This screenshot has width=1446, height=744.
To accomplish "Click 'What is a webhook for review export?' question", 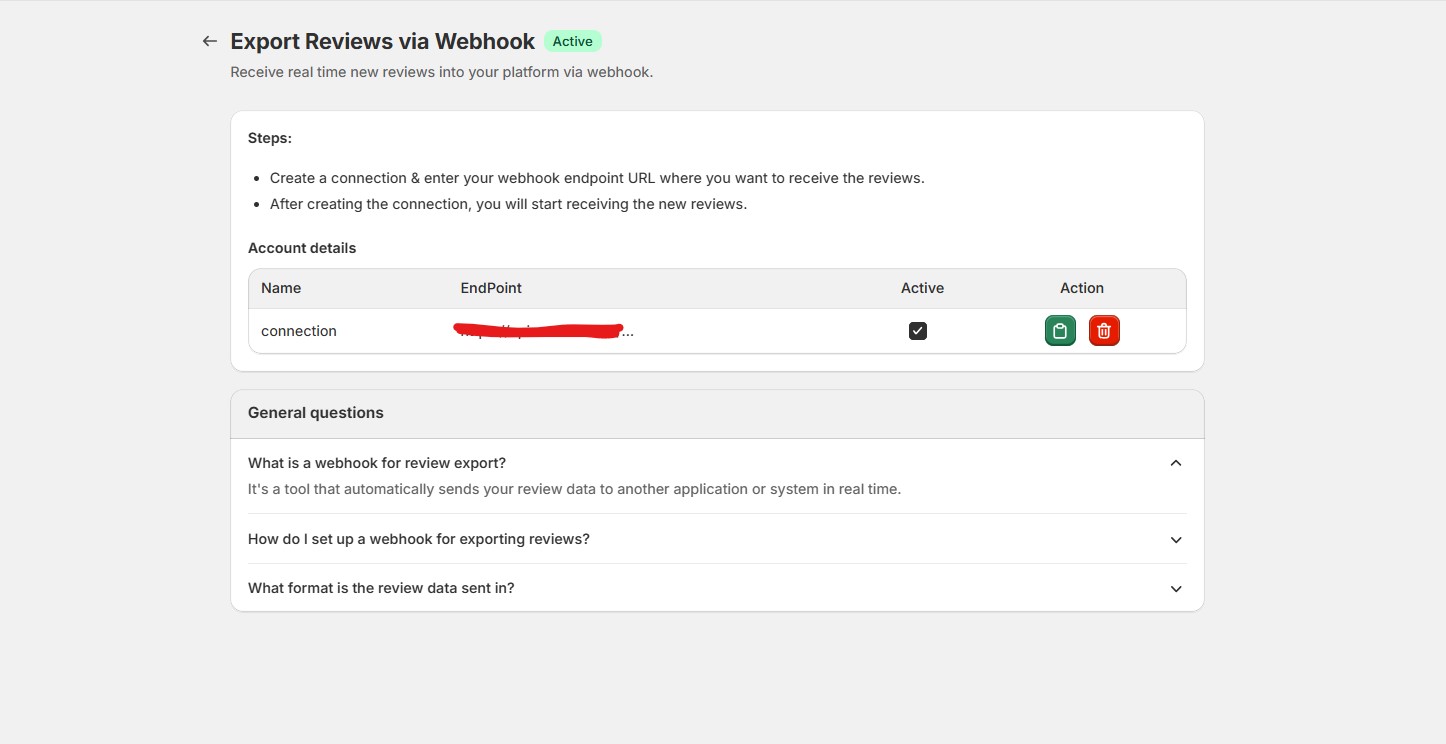I will (x=377, y=463).
